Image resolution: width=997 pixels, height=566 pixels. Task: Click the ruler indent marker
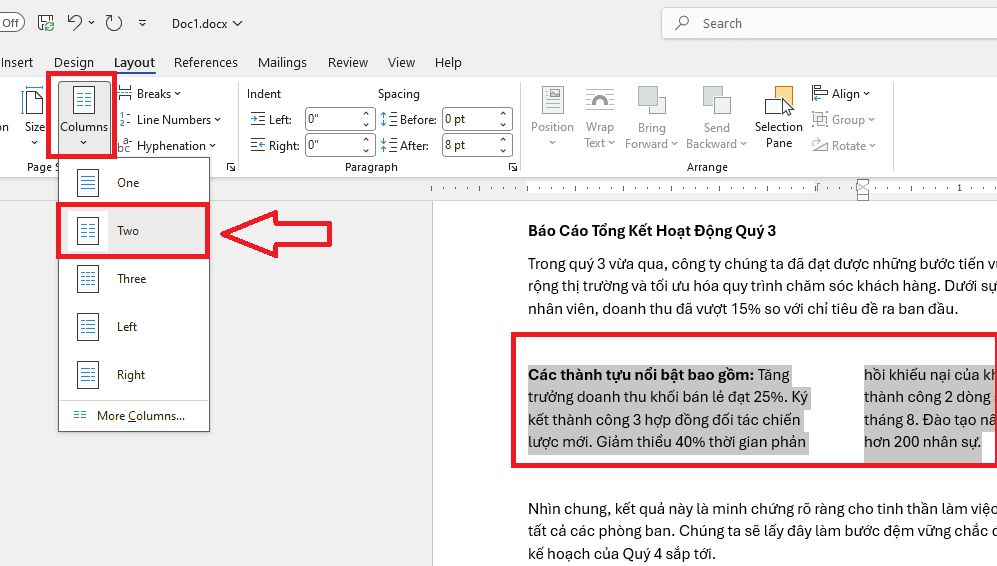click(x=863, y=189)
